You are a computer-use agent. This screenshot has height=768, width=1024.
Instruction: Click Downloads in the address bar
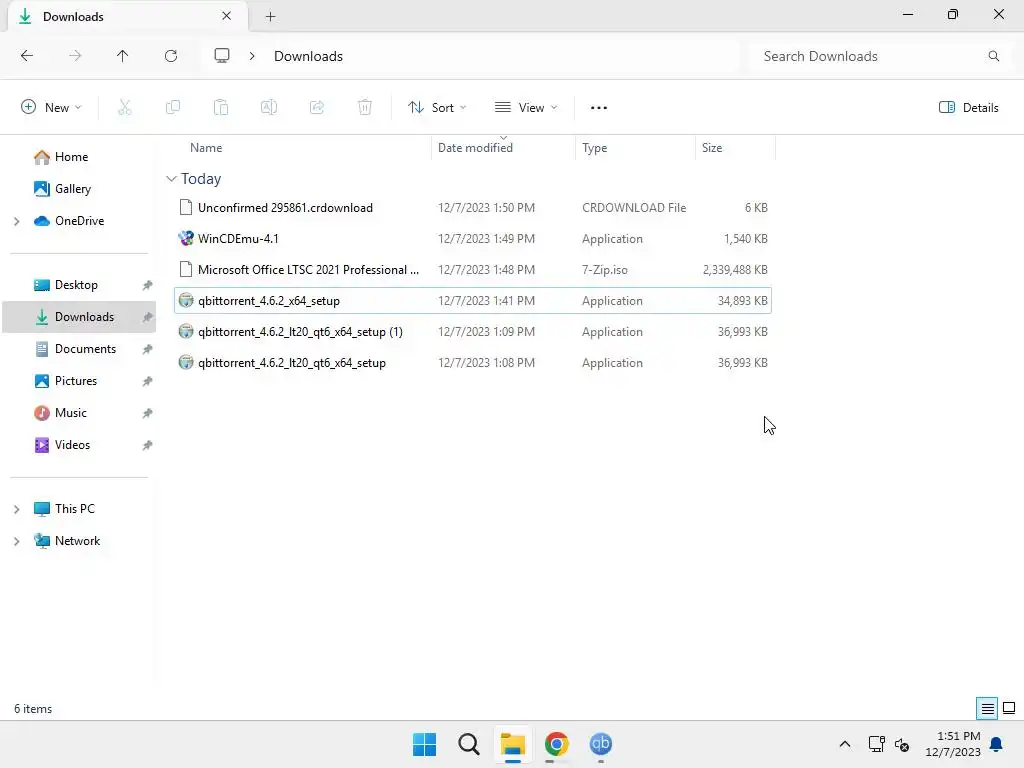pos(308,56)
